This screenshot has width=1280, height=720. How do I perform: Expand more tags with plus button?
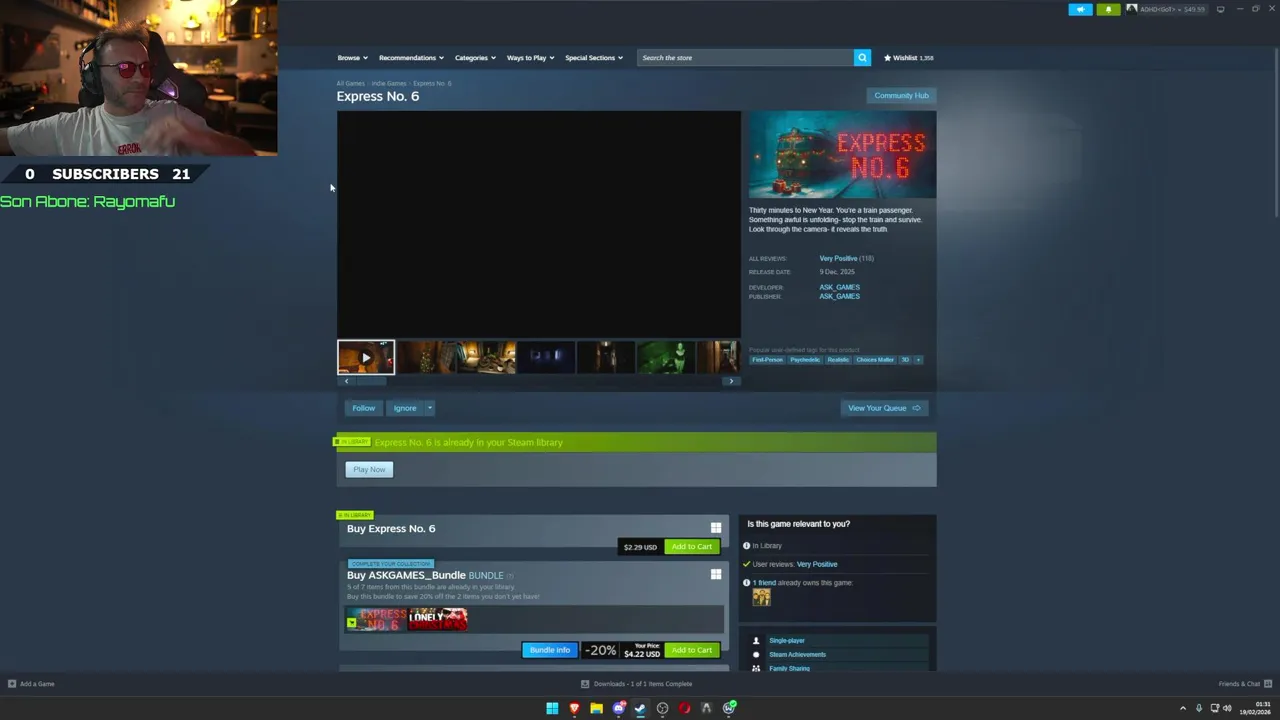tap(918, 360)
